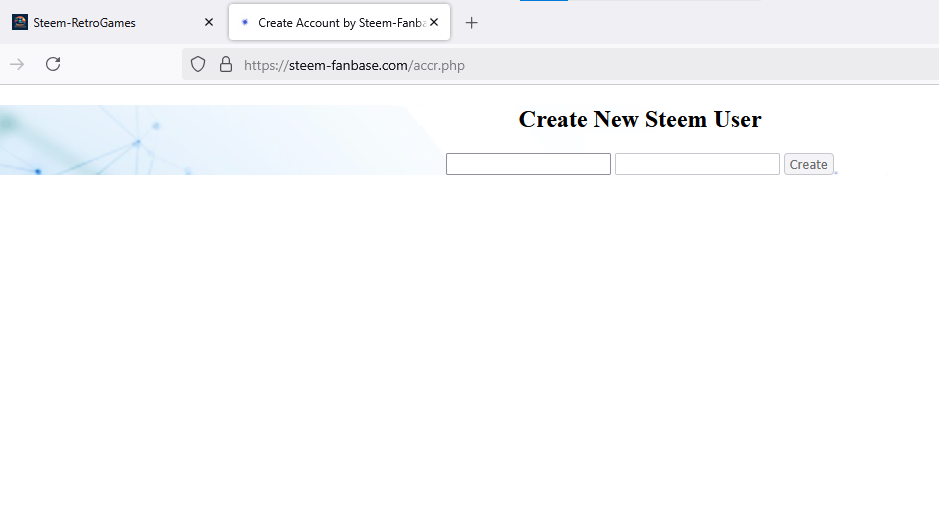The height and width of the screenshot is (520, 939).
Task: Select the Create Account by Steem-Fanbase tab
Action: (340, 23)
